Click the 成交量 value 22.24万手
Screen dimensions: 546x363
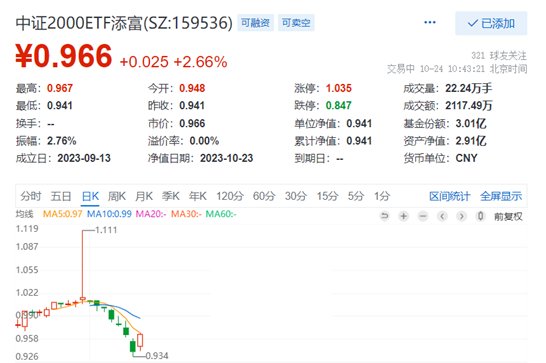point(469,88)
